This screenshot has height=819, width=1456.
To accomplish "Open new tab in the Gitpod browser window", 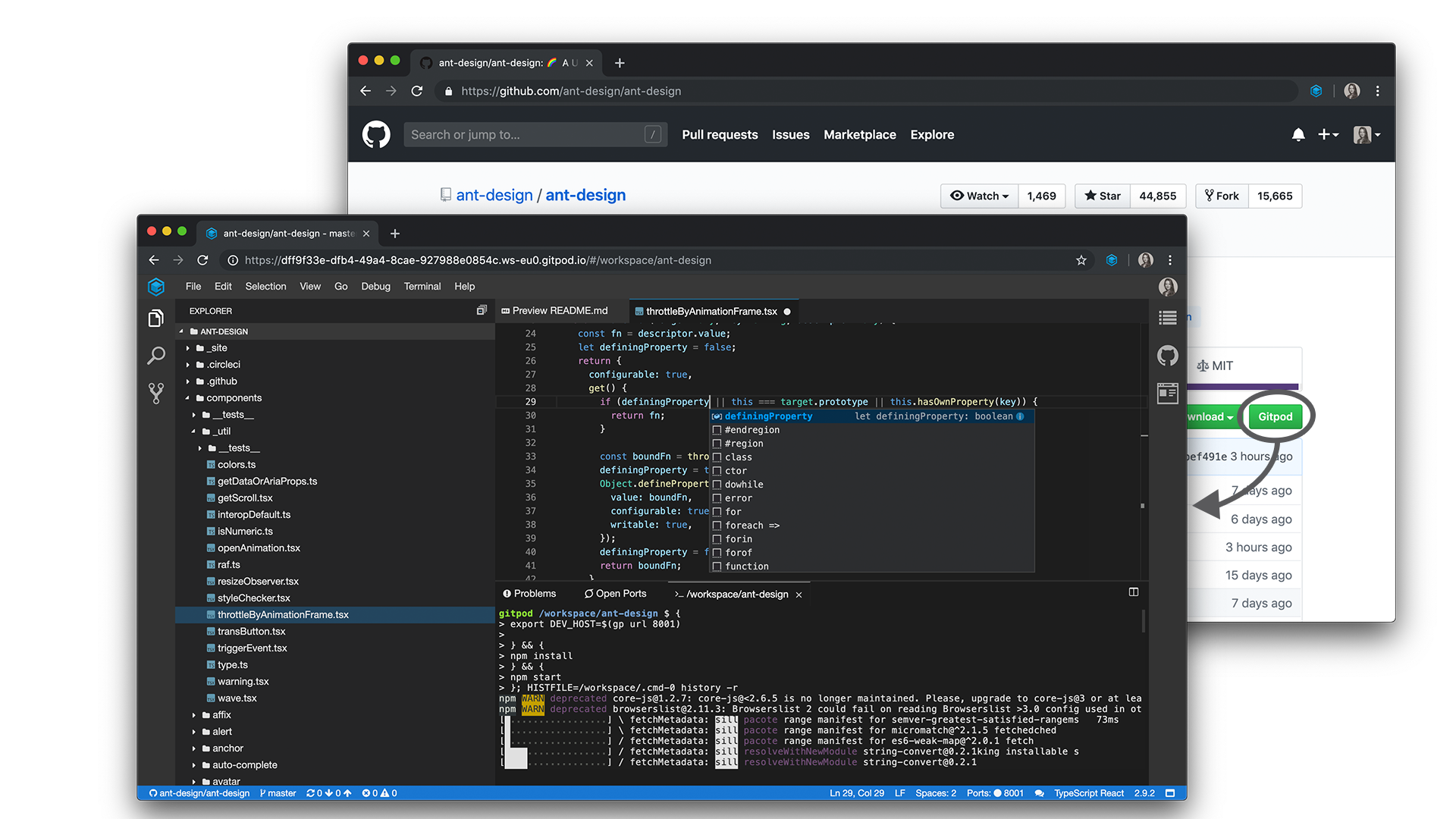I will [394, 234].
